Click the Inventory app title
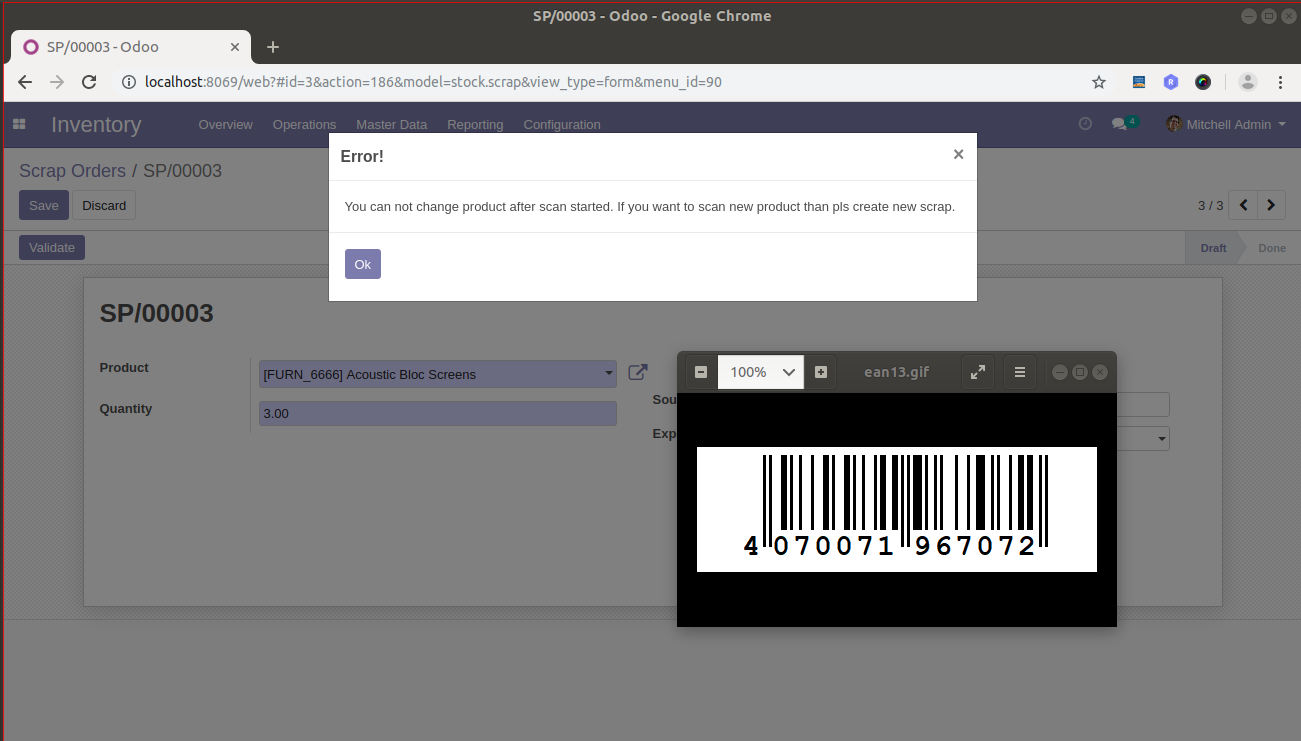The height and width of the screenshot is (741, 1301). [96, 125]
